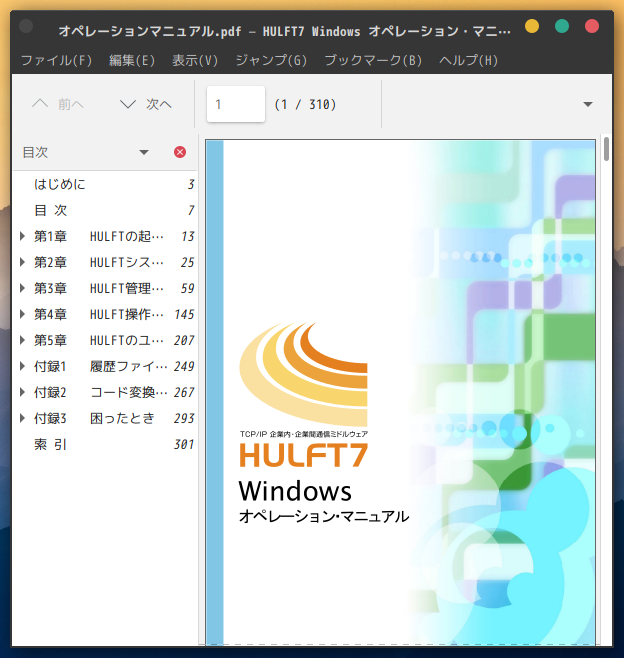Select 付録2 コード変換… entry text
Image resolution: width=624 pixels, height=658 pixels.
[x=101, y=392]
